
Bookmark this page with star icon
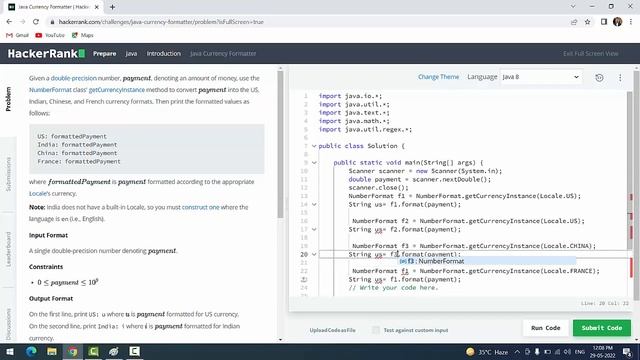587,22
